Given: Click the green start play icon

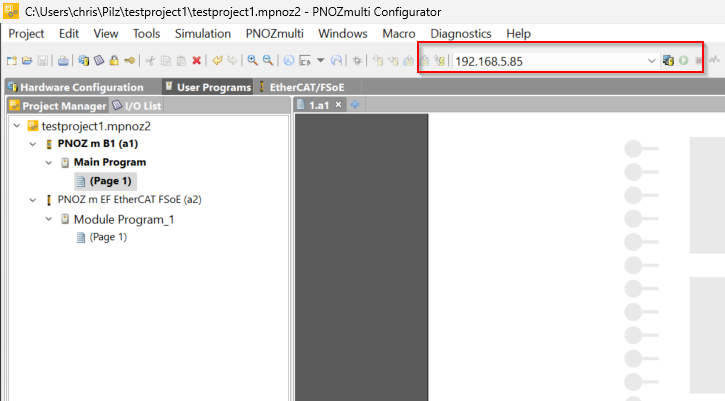Looking at the screenshot, I should pyautogui.click(x=684, y=61).
